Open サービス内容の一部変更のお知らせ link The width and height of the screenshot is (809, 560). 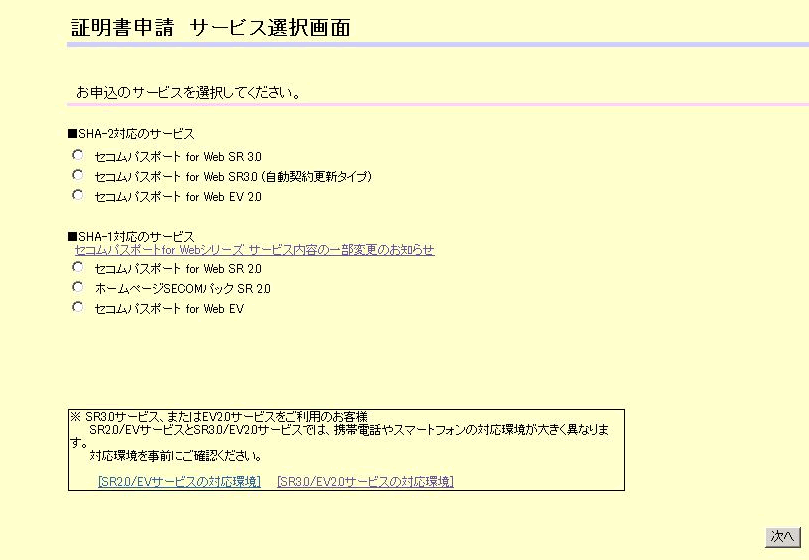coord(254,250)
